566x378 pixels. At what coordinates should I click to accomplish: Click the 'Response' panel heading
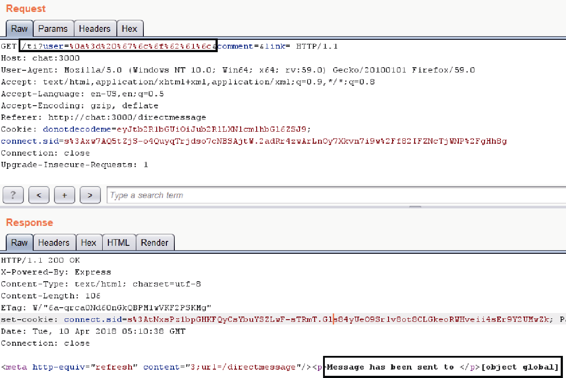pos(30,223)
